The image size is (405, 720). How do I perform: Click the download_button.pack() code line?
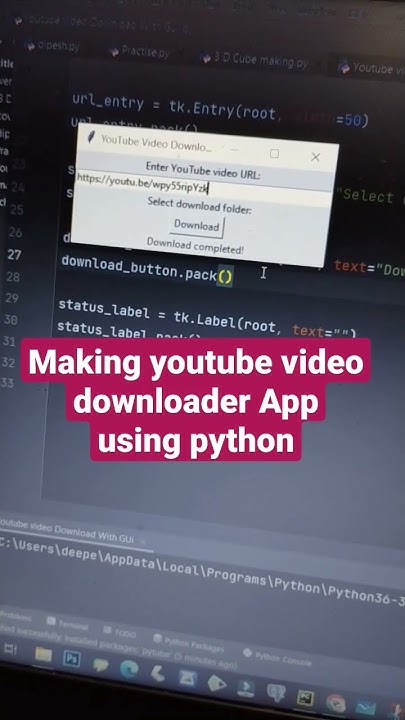147,269
